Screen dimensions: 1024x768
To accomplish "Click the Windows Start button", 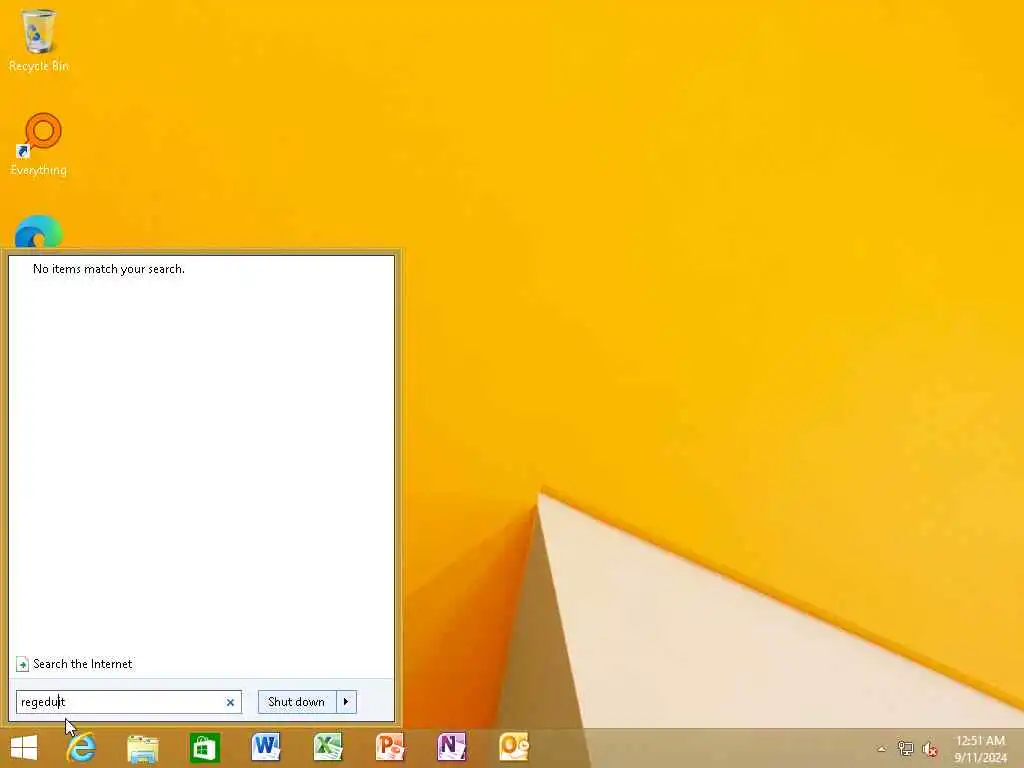I will (x=24, y=748).
